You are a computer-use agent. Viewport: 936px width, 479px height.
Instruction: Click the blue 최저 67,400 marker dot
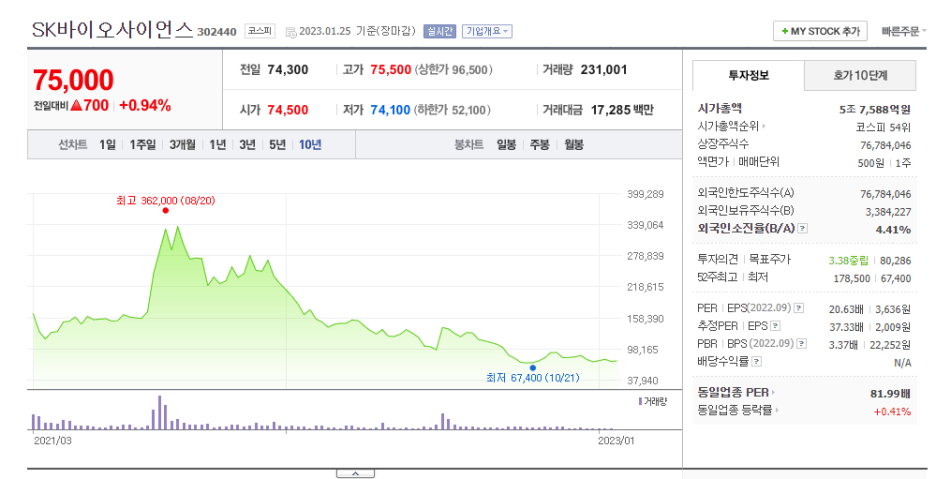532,368
